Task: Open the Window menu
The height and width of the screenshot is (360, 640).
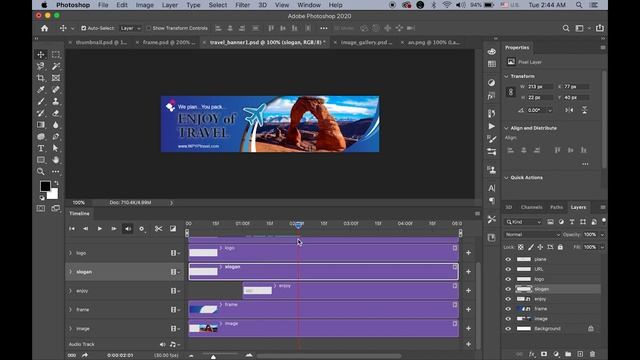Action: (309, 5)
